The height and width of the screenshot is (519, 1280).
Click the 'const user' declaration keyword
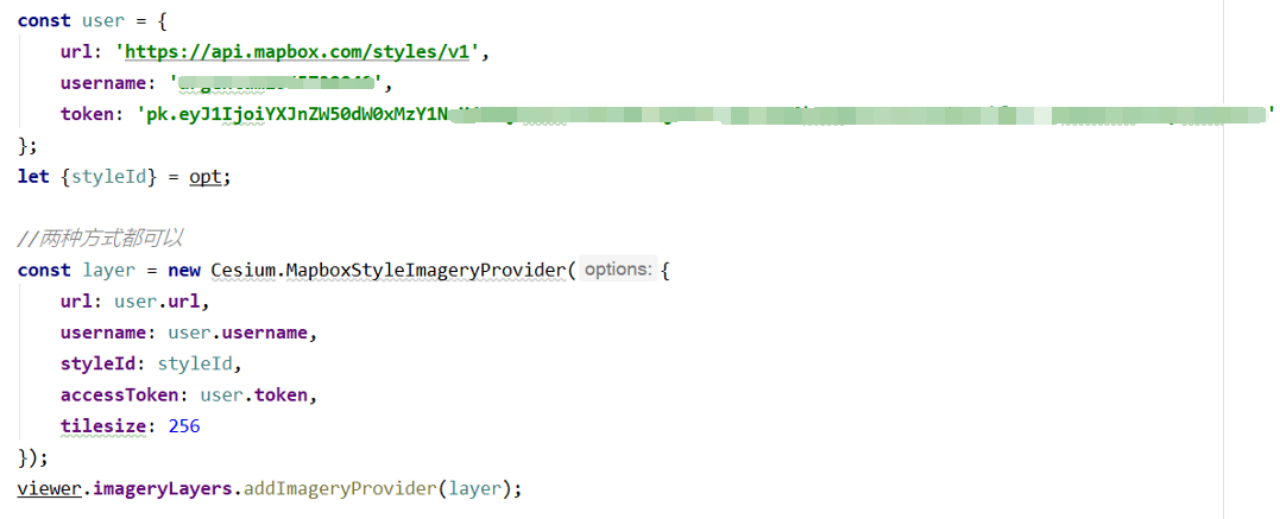click(x=44, y=21)
